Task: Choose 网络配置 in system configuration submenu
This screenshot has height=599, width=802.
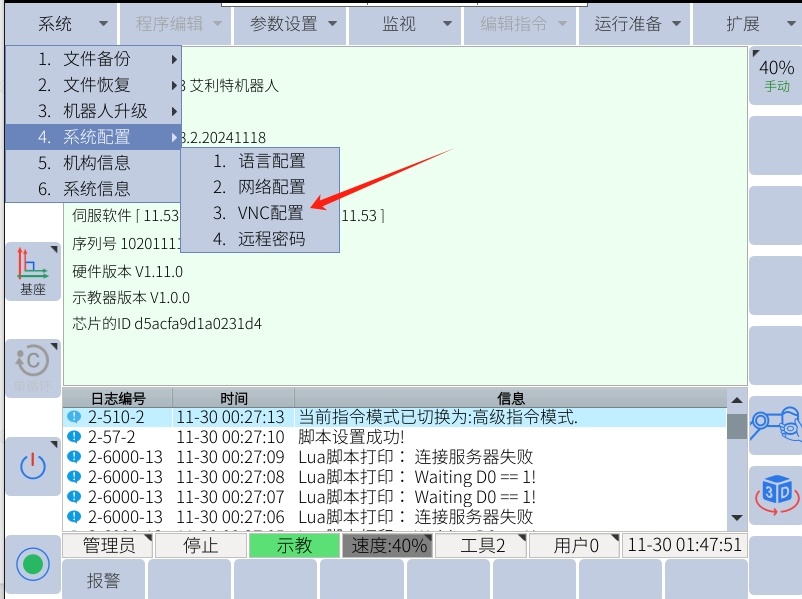Action: [270, 187]
